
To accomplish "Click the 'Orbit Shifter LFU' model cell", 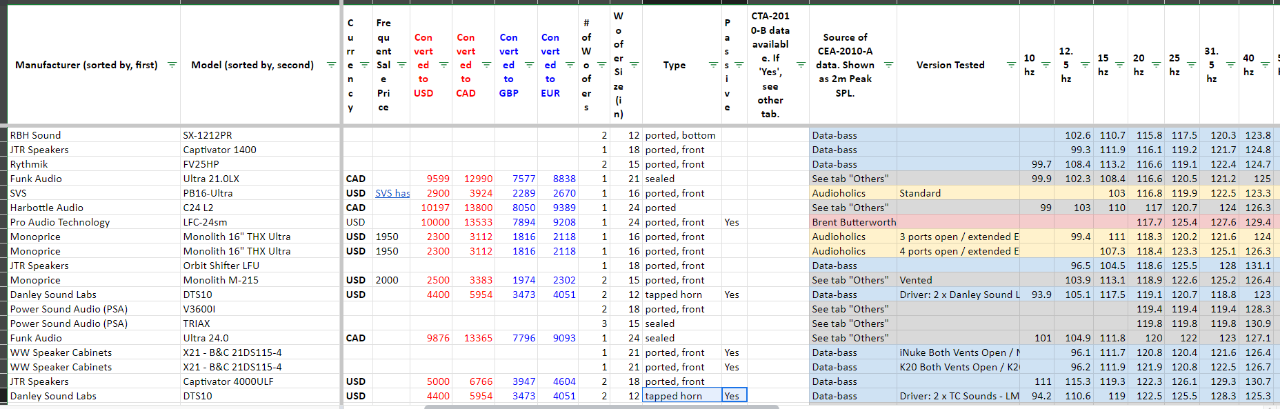I will [x=260, y=265].
